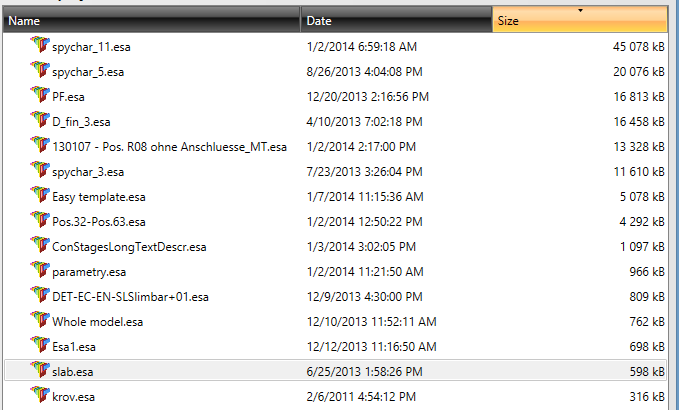Select 130107 - Pos. R08 ohne Anschluesse_MT.esa
Viewport: 679px width, 410px height.
169,146
